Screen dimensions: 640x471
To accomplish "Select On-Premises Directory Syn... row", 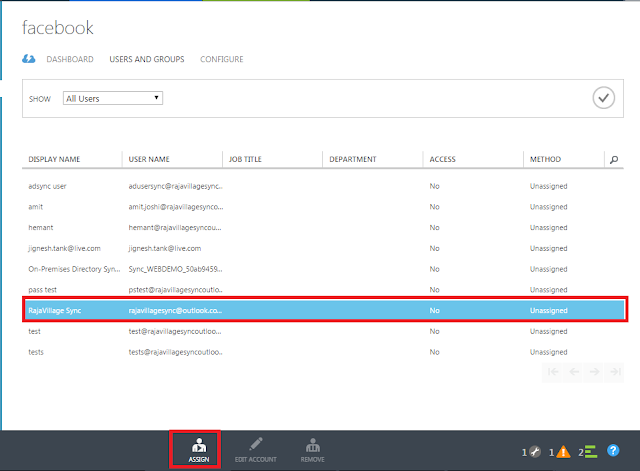I will (323, 269).
